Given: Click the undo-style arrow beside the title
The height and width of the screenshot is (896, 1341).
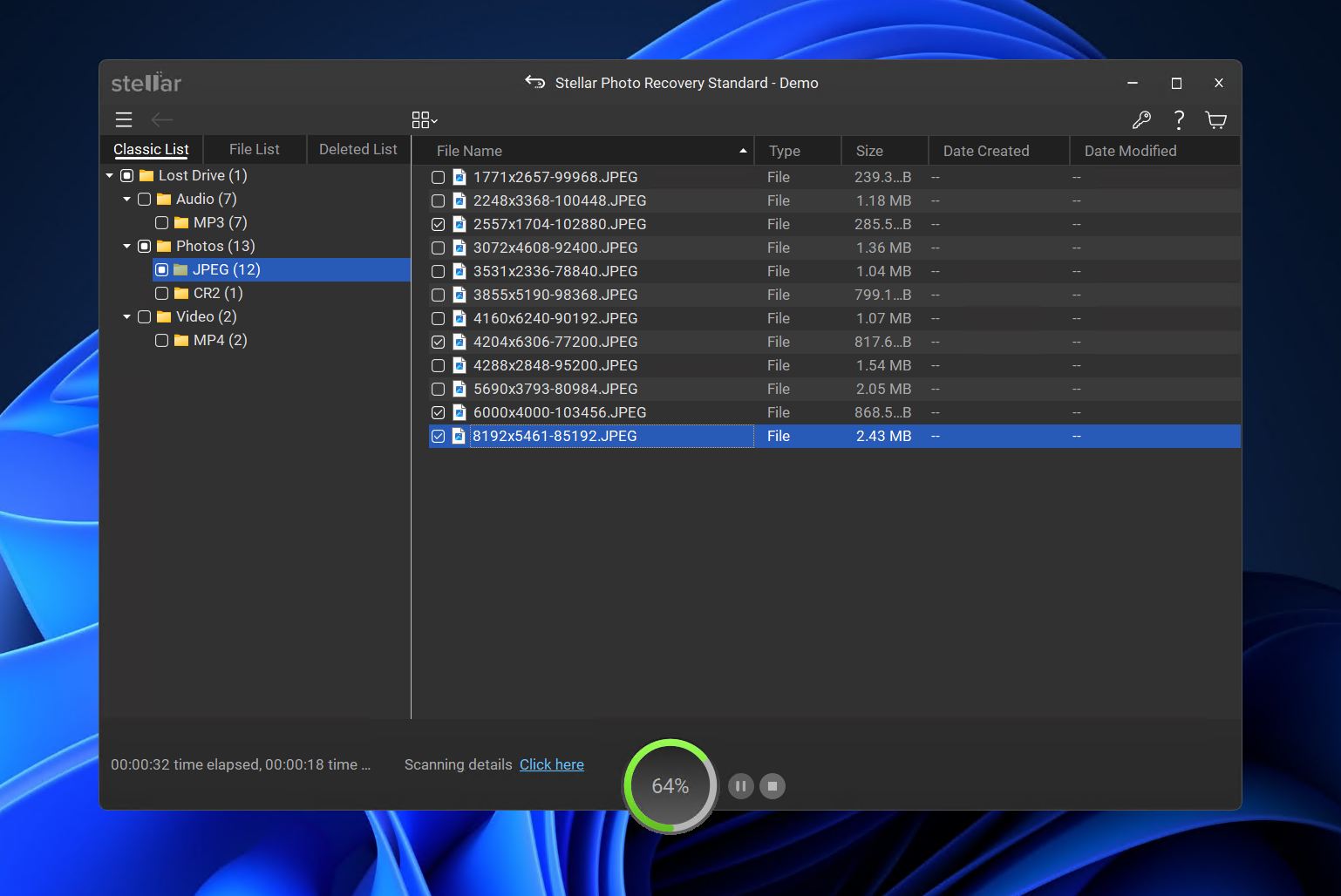Looking at the screenshot, I should [534, 83].
